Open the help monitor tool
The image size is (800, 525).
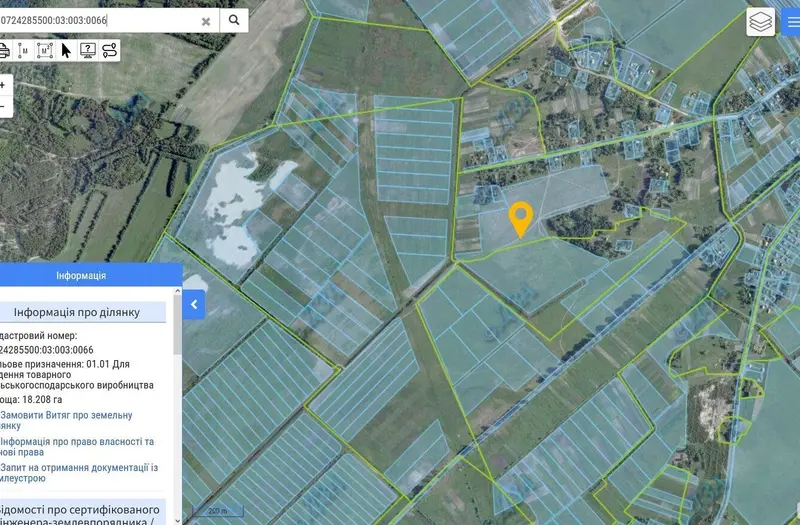(88, 51)
